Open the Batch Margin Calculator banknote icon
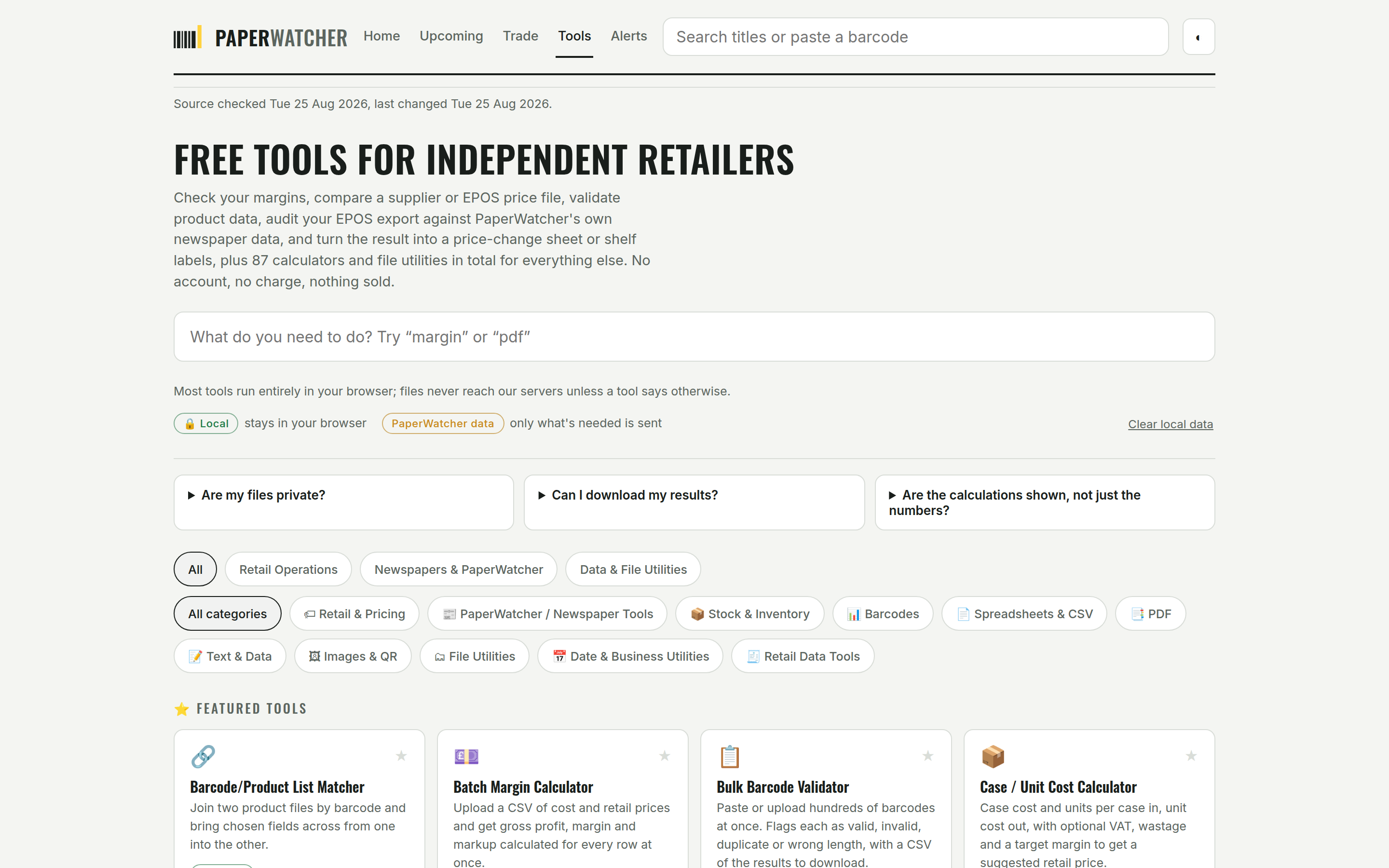 [x=466, y=757]
